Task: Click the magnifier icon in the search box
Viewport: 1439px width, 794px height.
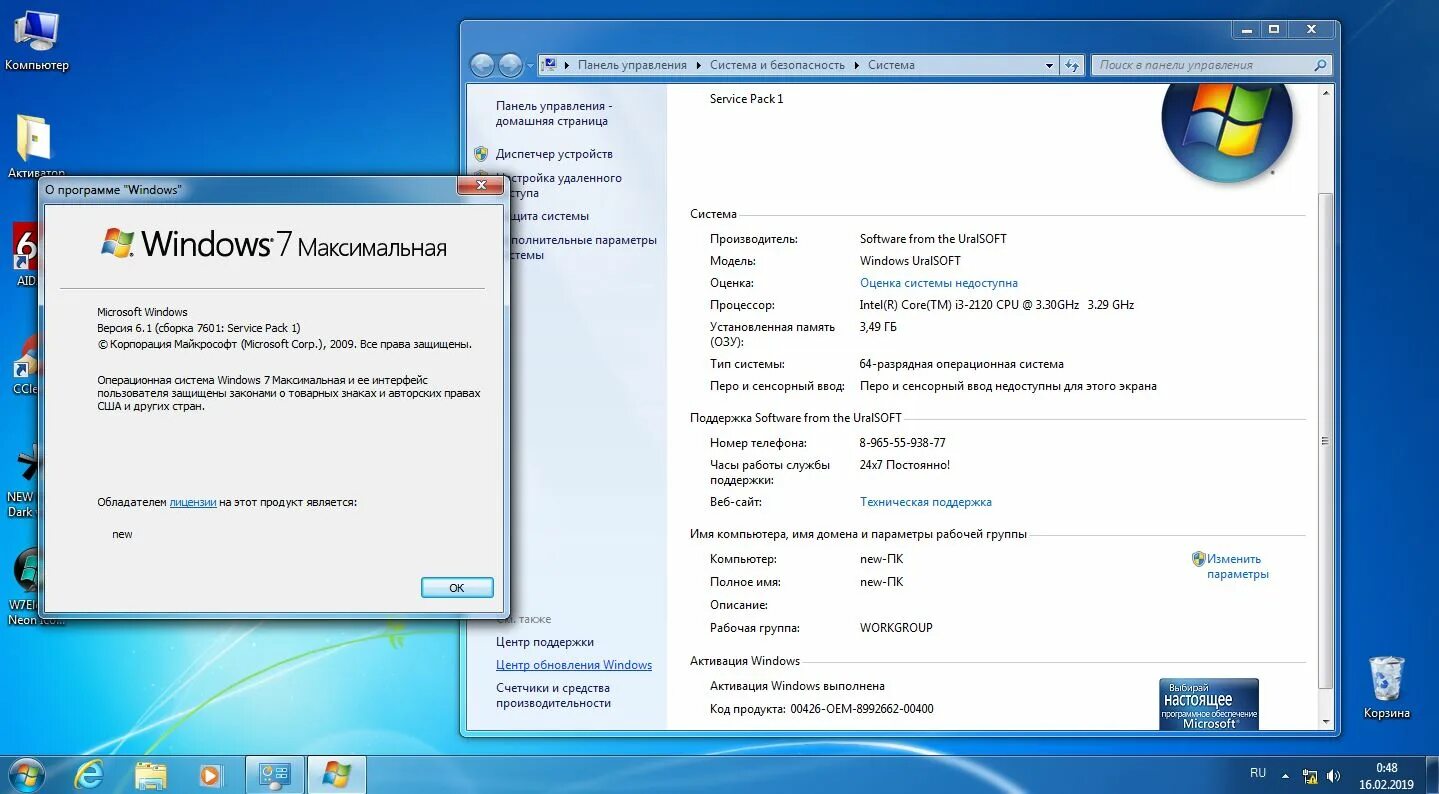Action: point(1321,65)
